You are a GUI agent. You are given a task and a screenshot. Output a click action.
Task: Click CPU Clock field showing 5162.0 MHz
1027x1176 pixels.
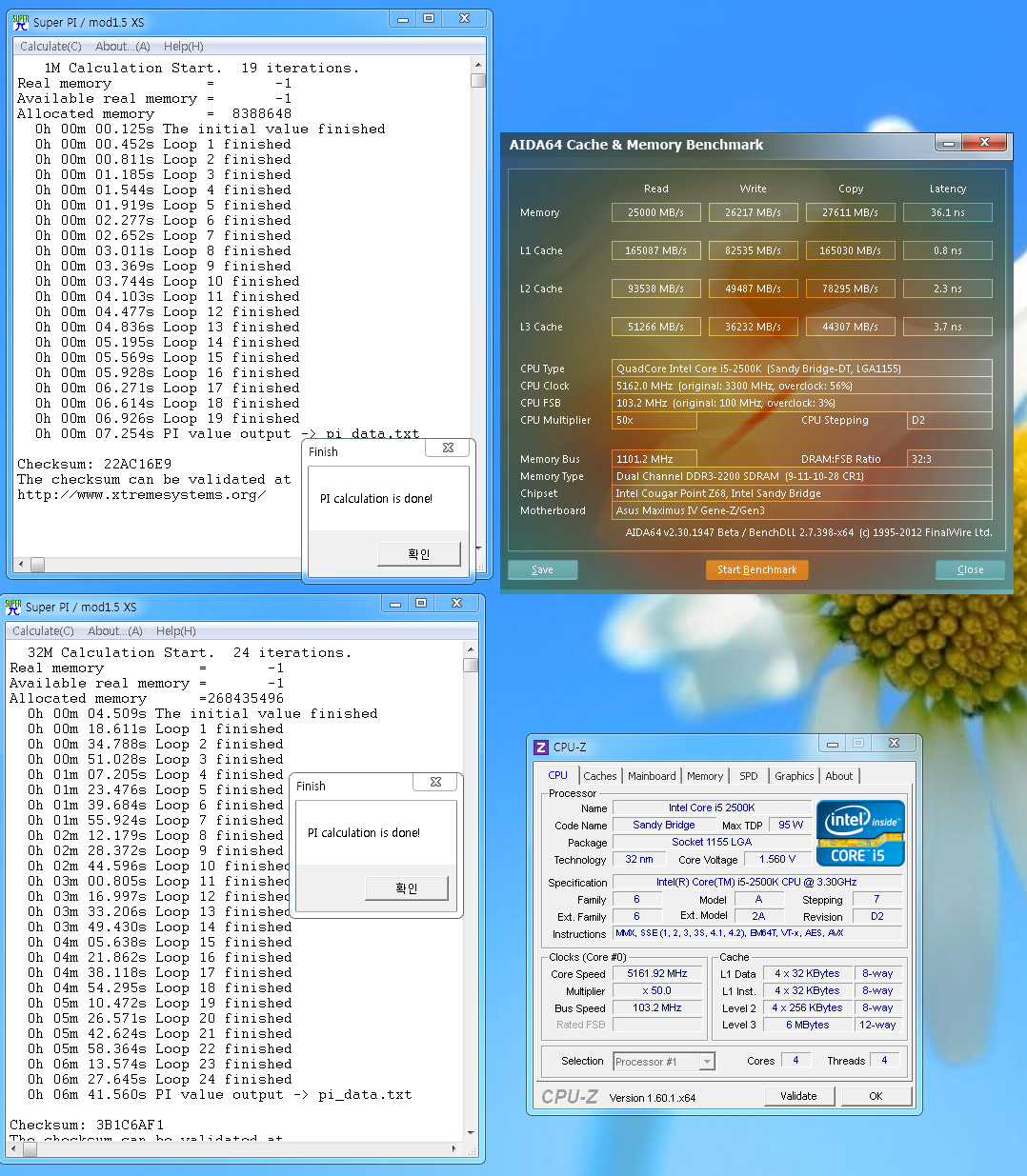click(x=801, y=386)
